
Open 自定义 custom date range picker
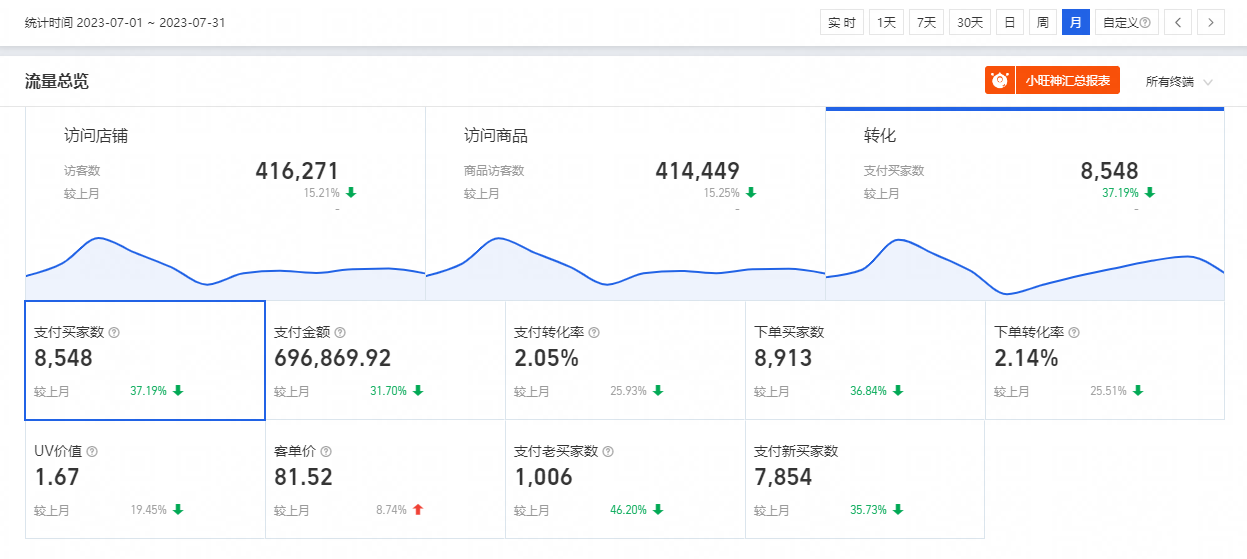point(1126,22)
